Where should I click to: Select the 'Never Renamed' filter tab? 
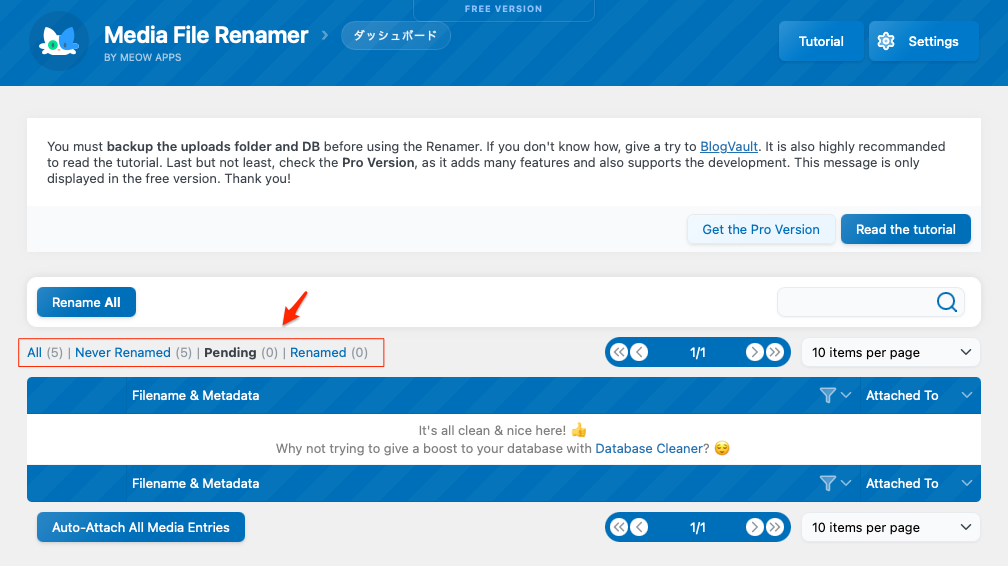click(122, 353)
